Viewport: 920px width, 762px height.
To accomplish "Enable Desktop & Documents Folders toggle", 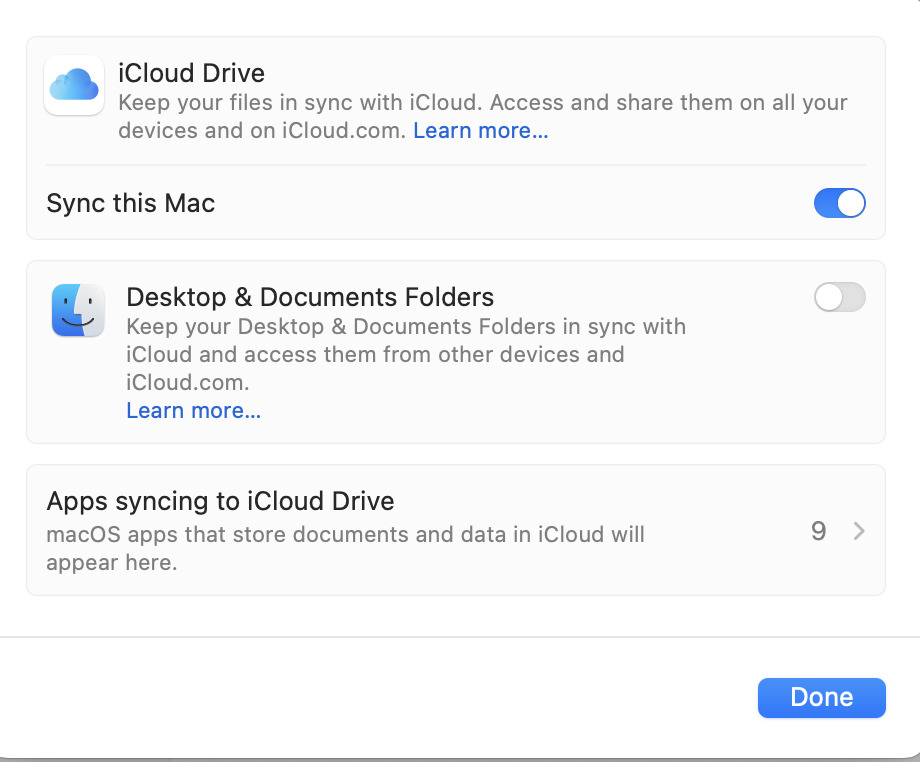I will click(x=840, y=297).
